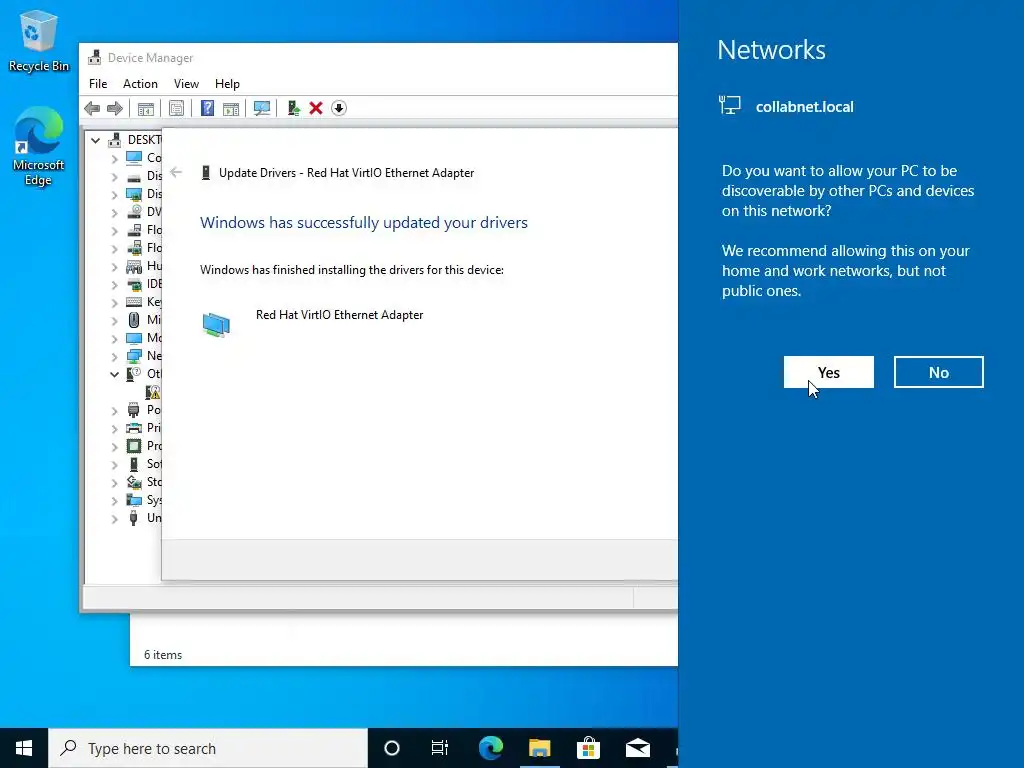This screenshot has width=1024, height=768.
Task: Open the Properties toolbar icon
Action: point(176,108)
